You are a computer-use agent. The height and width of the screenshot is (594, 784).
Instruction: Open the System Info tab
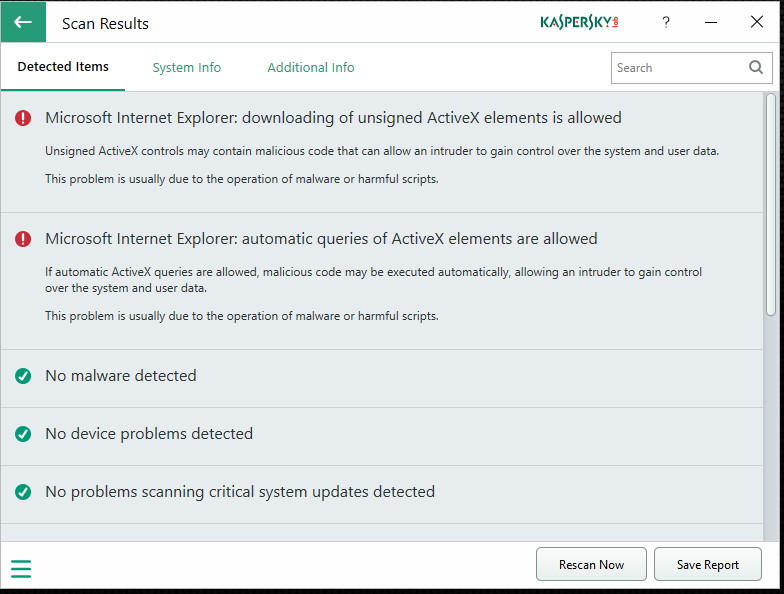coord(186,68)
